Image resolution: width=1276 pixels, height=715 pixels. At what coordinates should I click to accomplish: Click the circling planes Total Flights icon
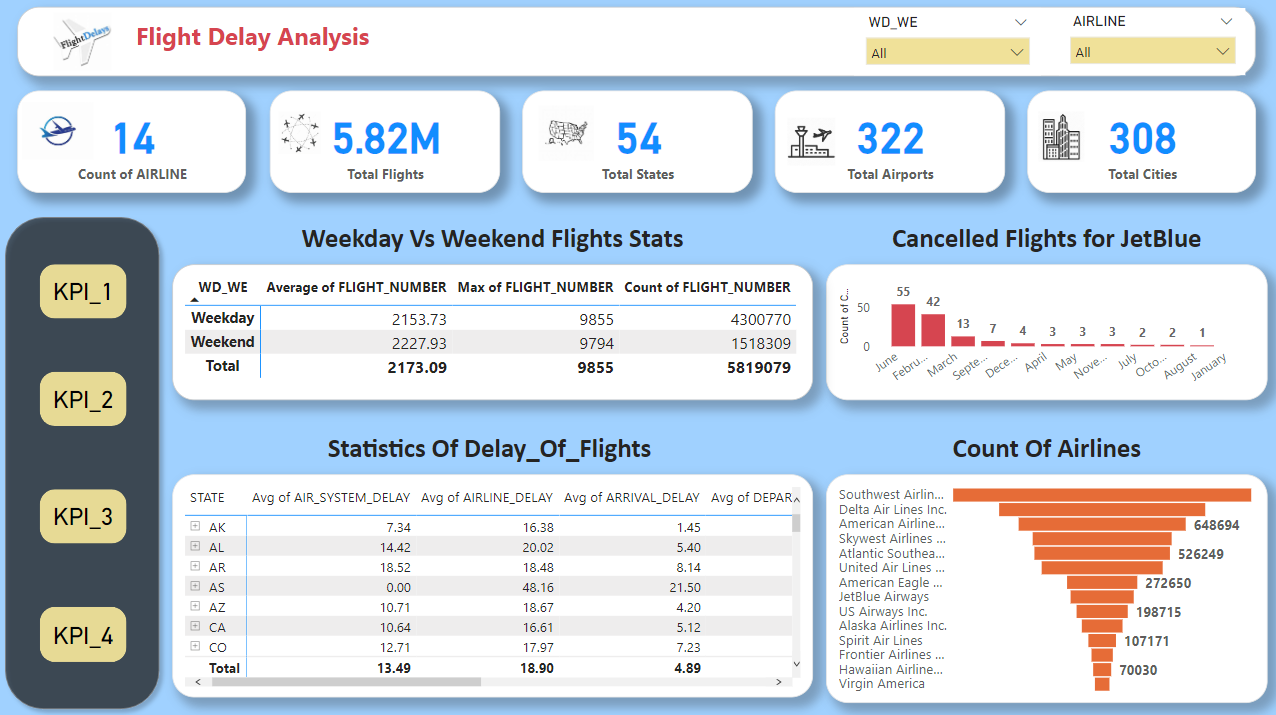299,134
